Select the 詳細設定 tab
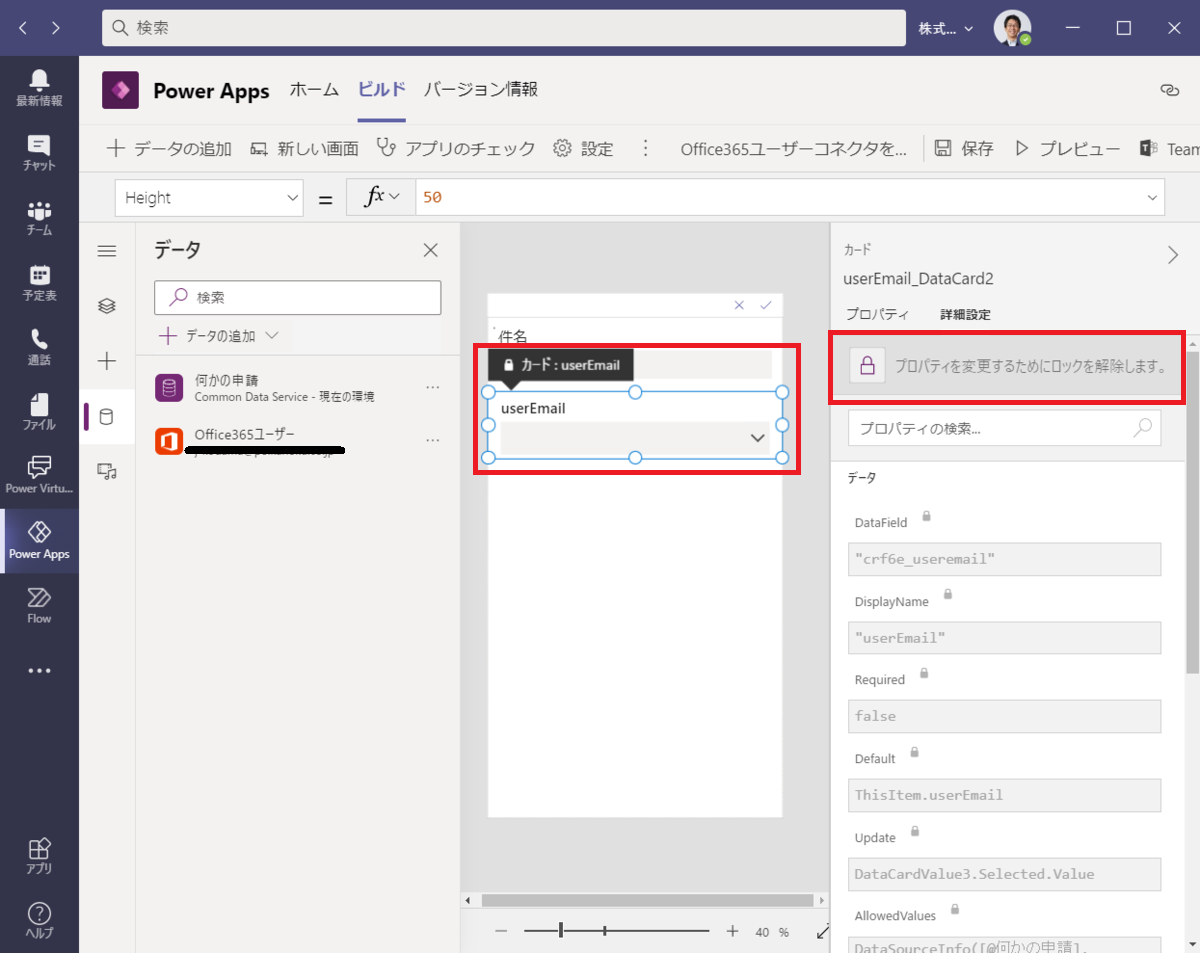 point(965,314)
